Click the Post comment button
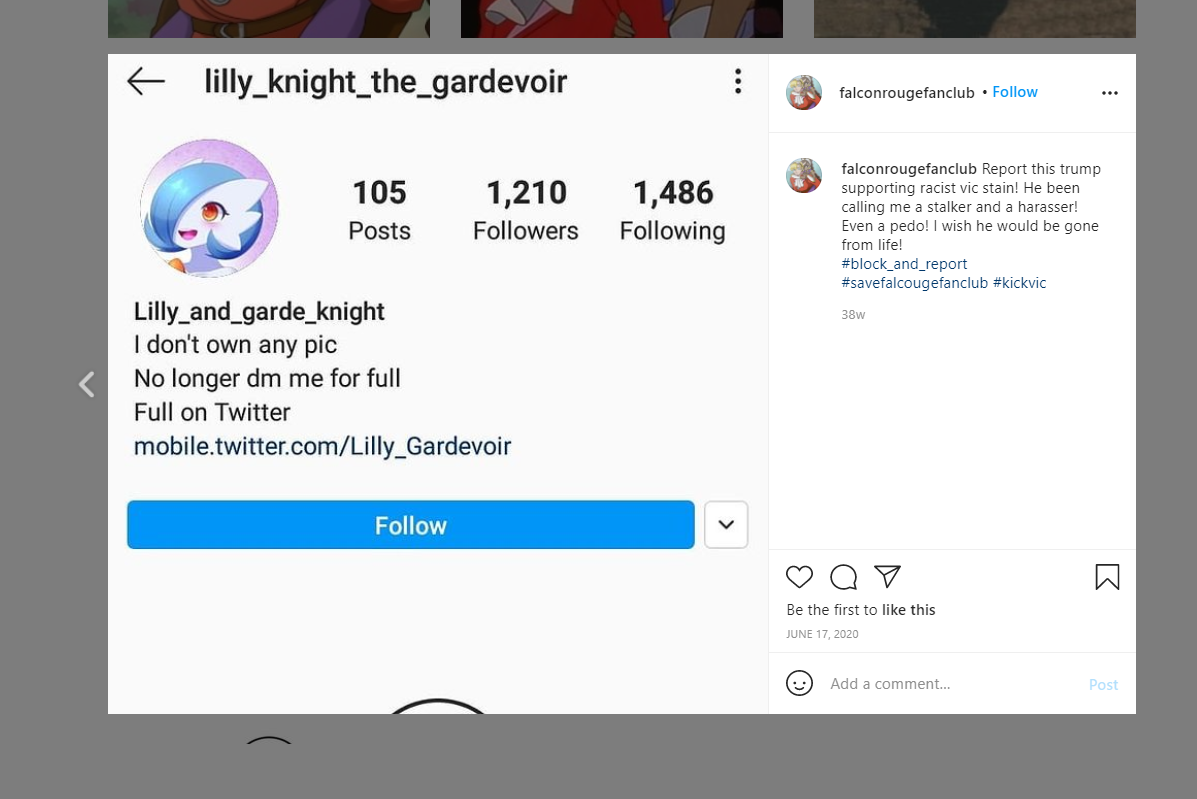The width and height of the screenshot is (1197, 799). coord(1103,685)
